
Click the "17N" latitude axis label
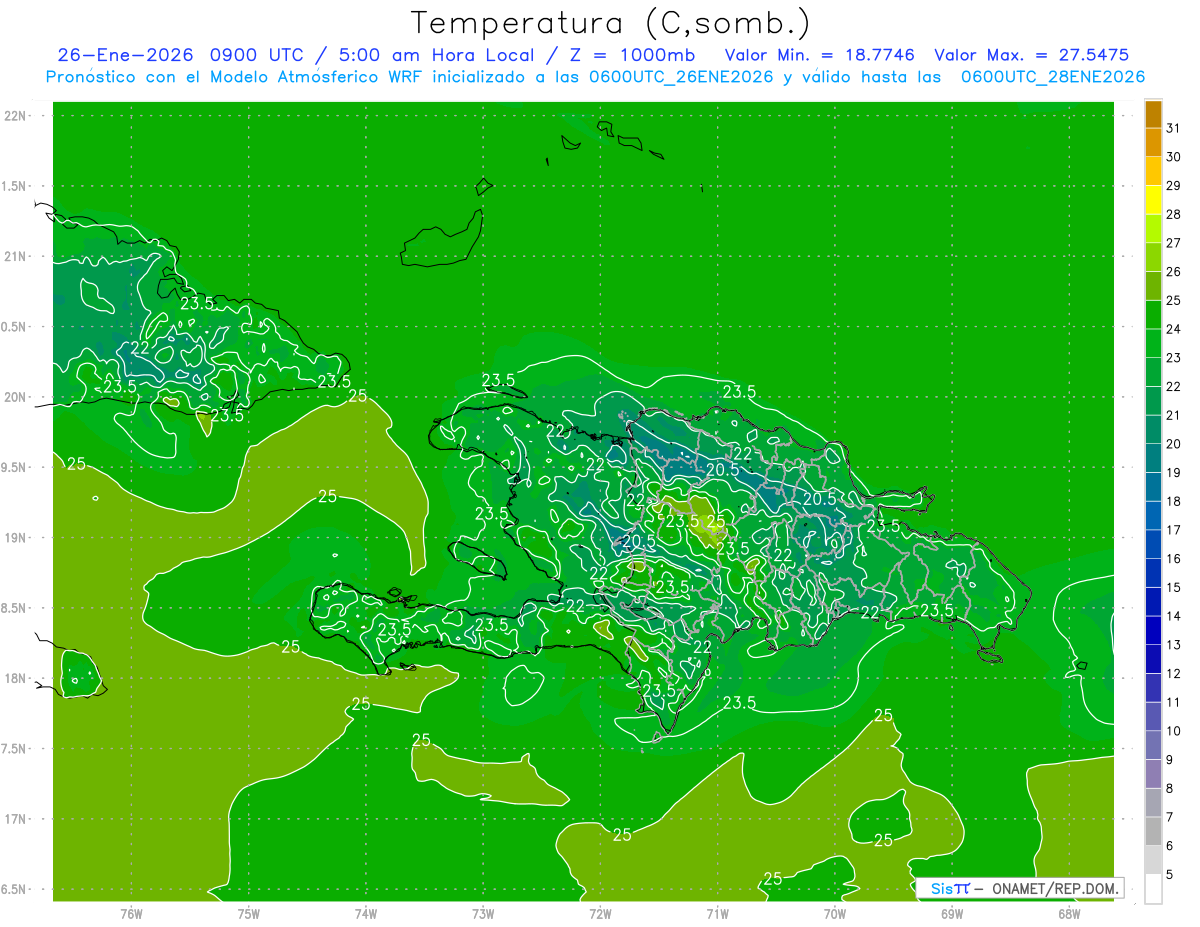[x=16, y=820]
